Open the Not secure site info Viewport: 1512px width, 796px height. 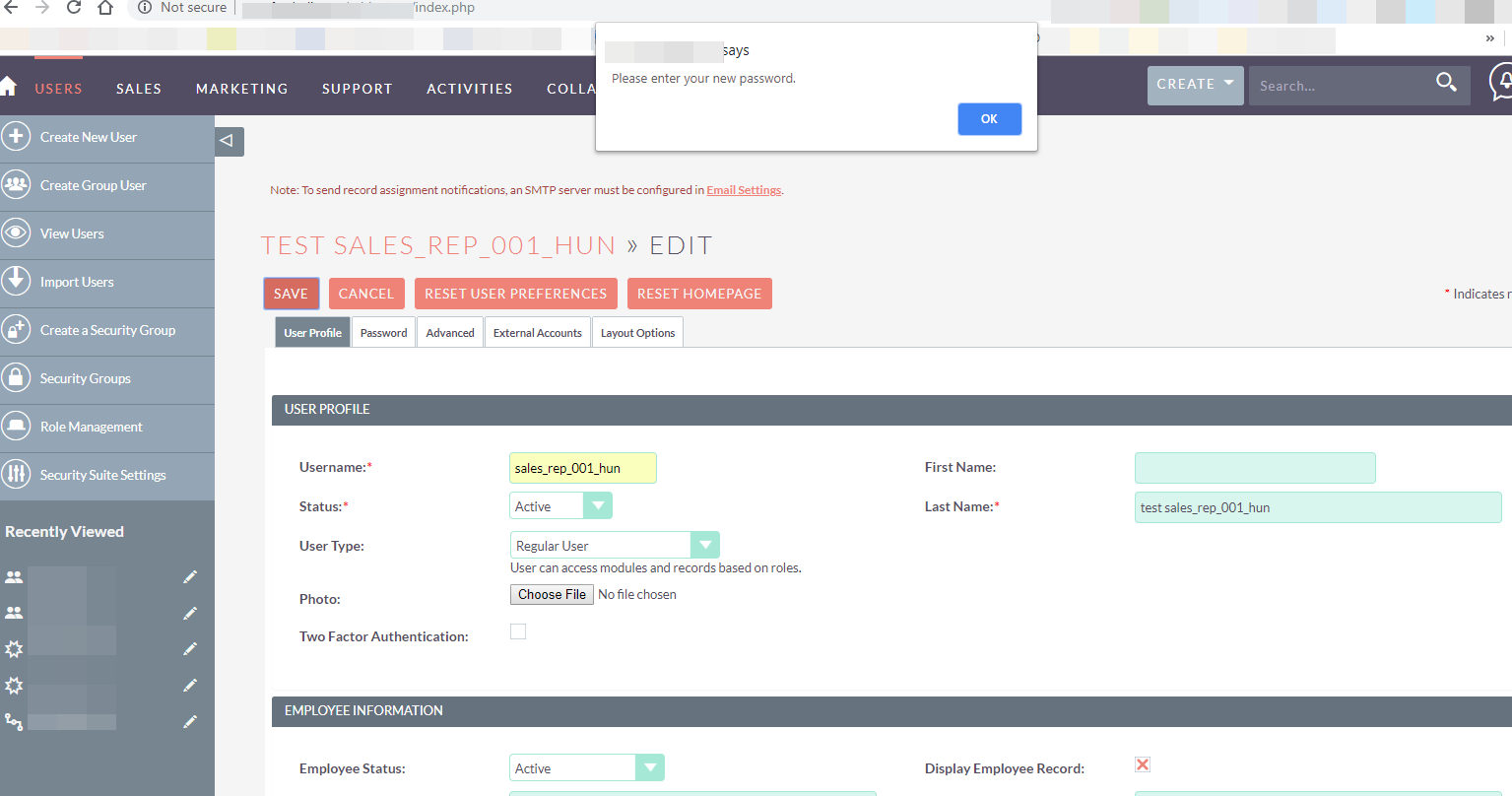click(183, 8)
